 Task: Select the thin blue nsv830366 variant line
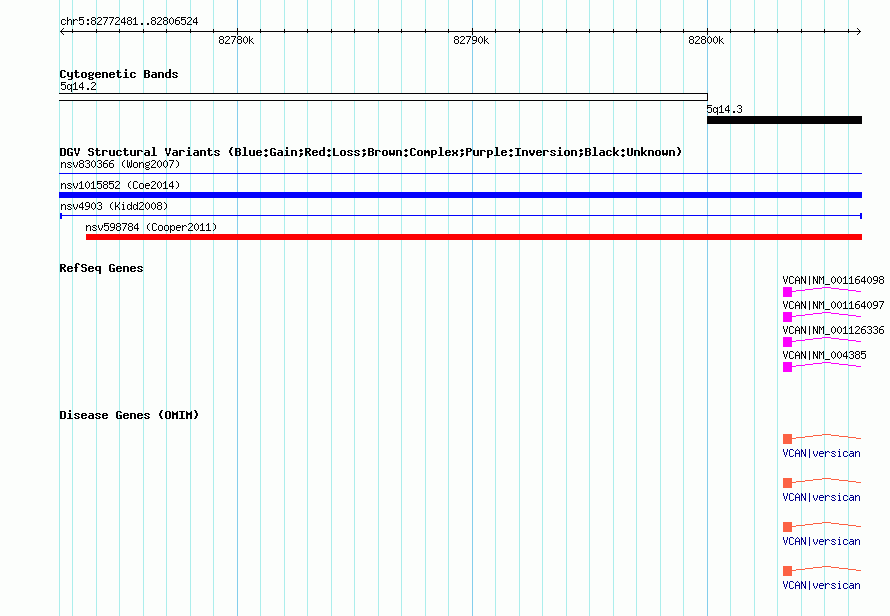tap(461, 174)
